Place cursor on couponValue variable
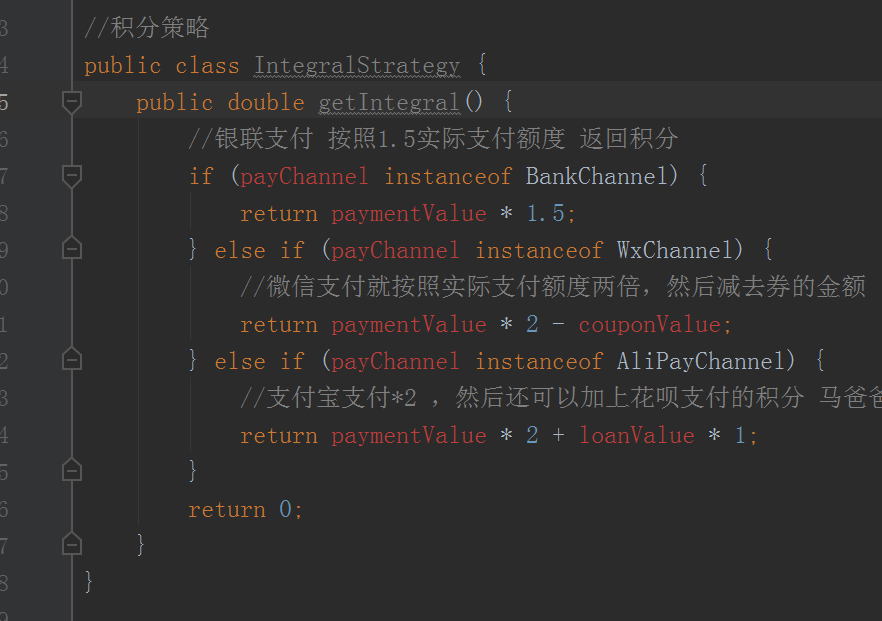This screenshot has height=621, width=882. [649, 324]
